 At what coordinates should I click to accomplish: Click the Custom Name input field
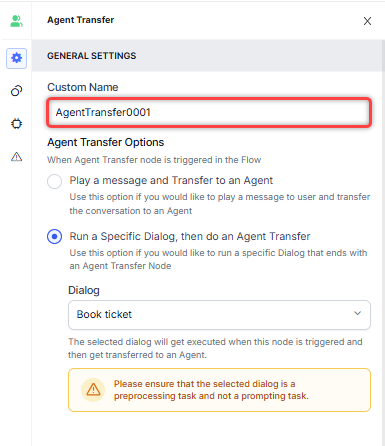209,112
